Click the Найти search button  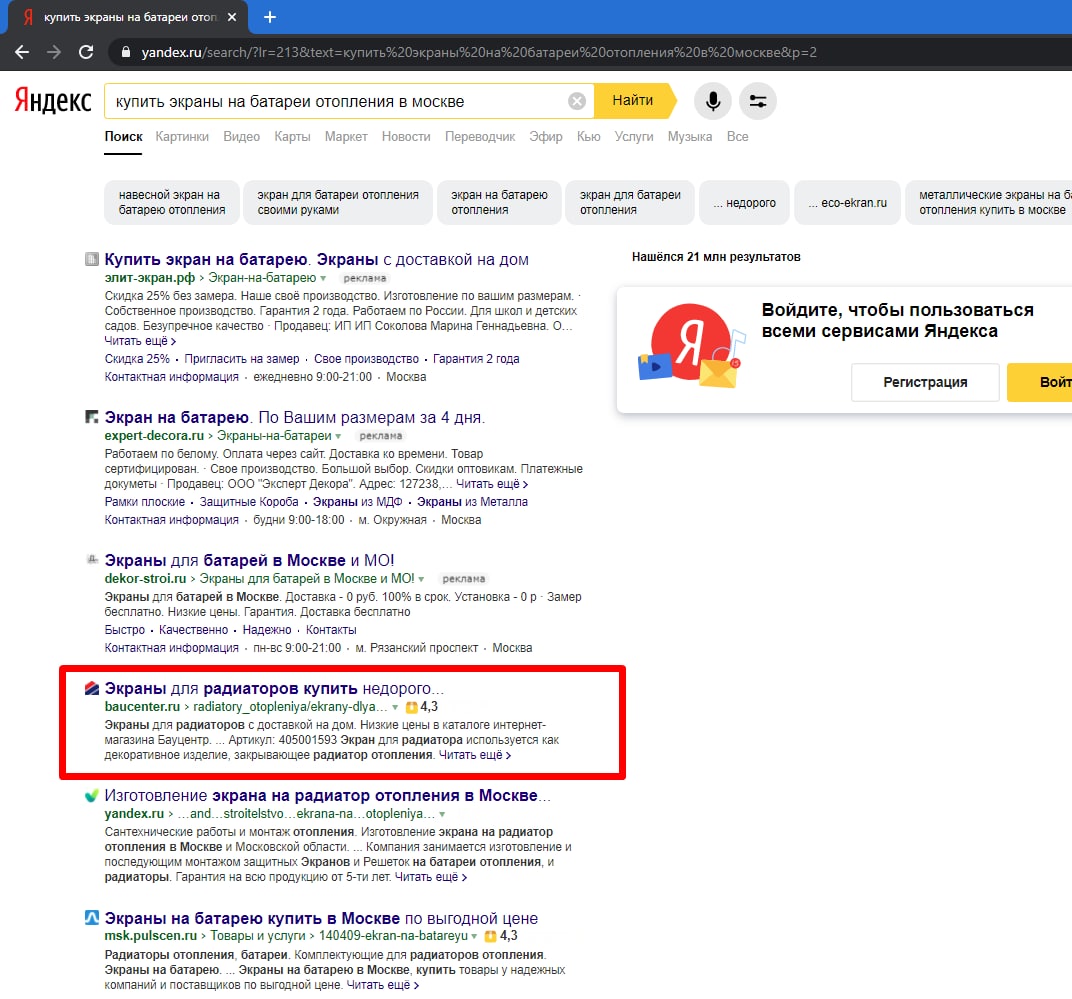(x=633, y=101)
